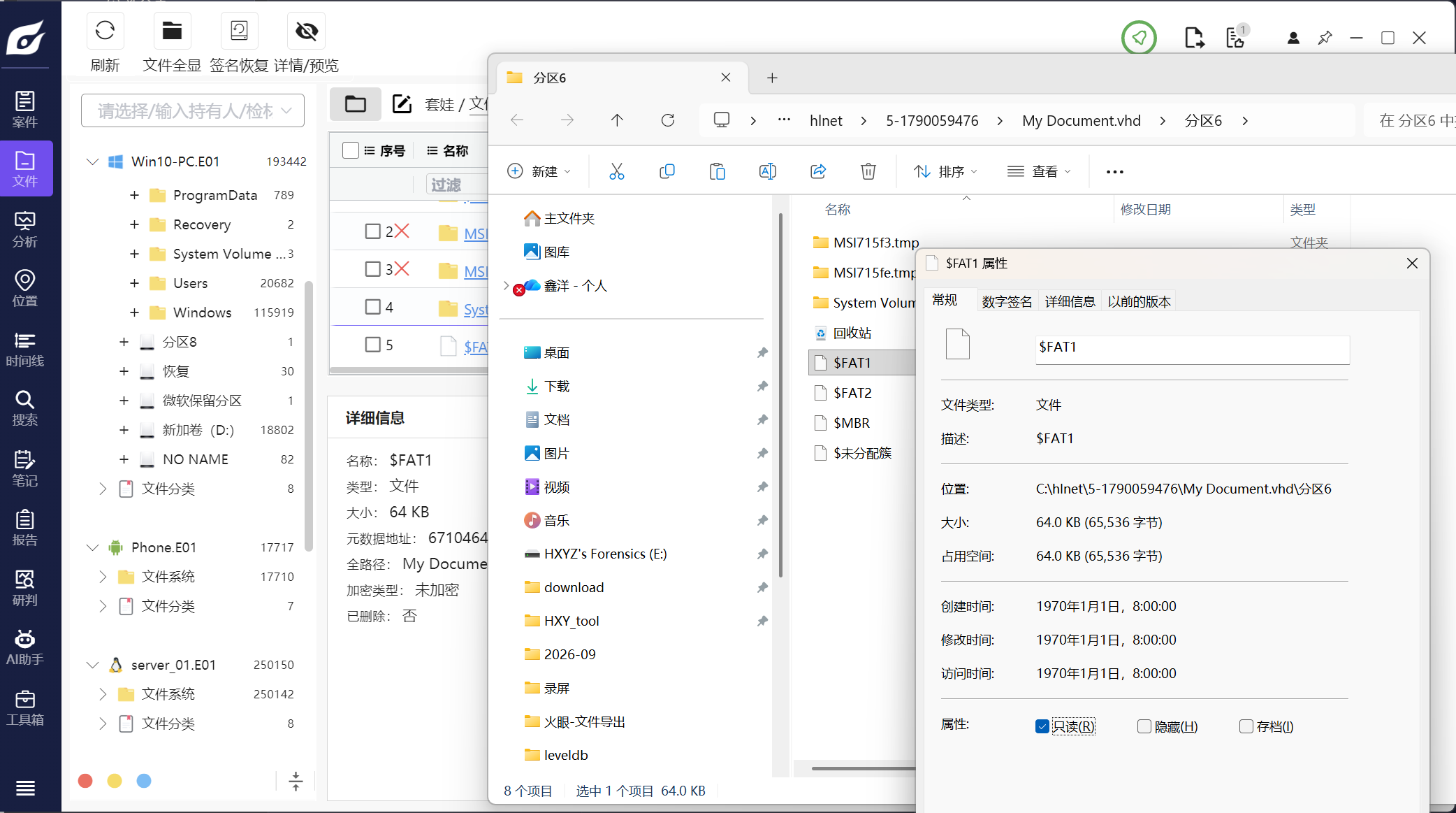This screenshot has height=813, width=1456.
Task: Open the 查看 view dropdown in Explorer
Action: pyautogui.click(x=1039, y=171)
